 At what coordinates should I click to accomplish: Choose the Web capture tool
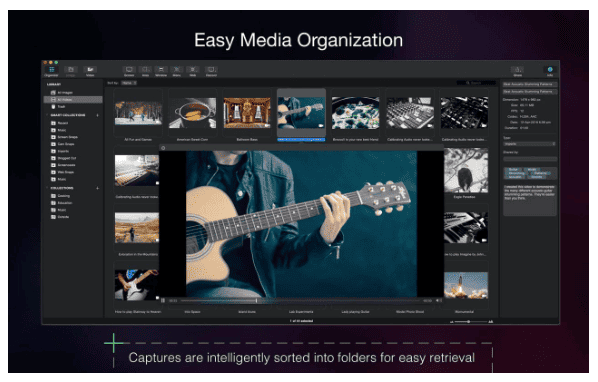click(193, 71)
